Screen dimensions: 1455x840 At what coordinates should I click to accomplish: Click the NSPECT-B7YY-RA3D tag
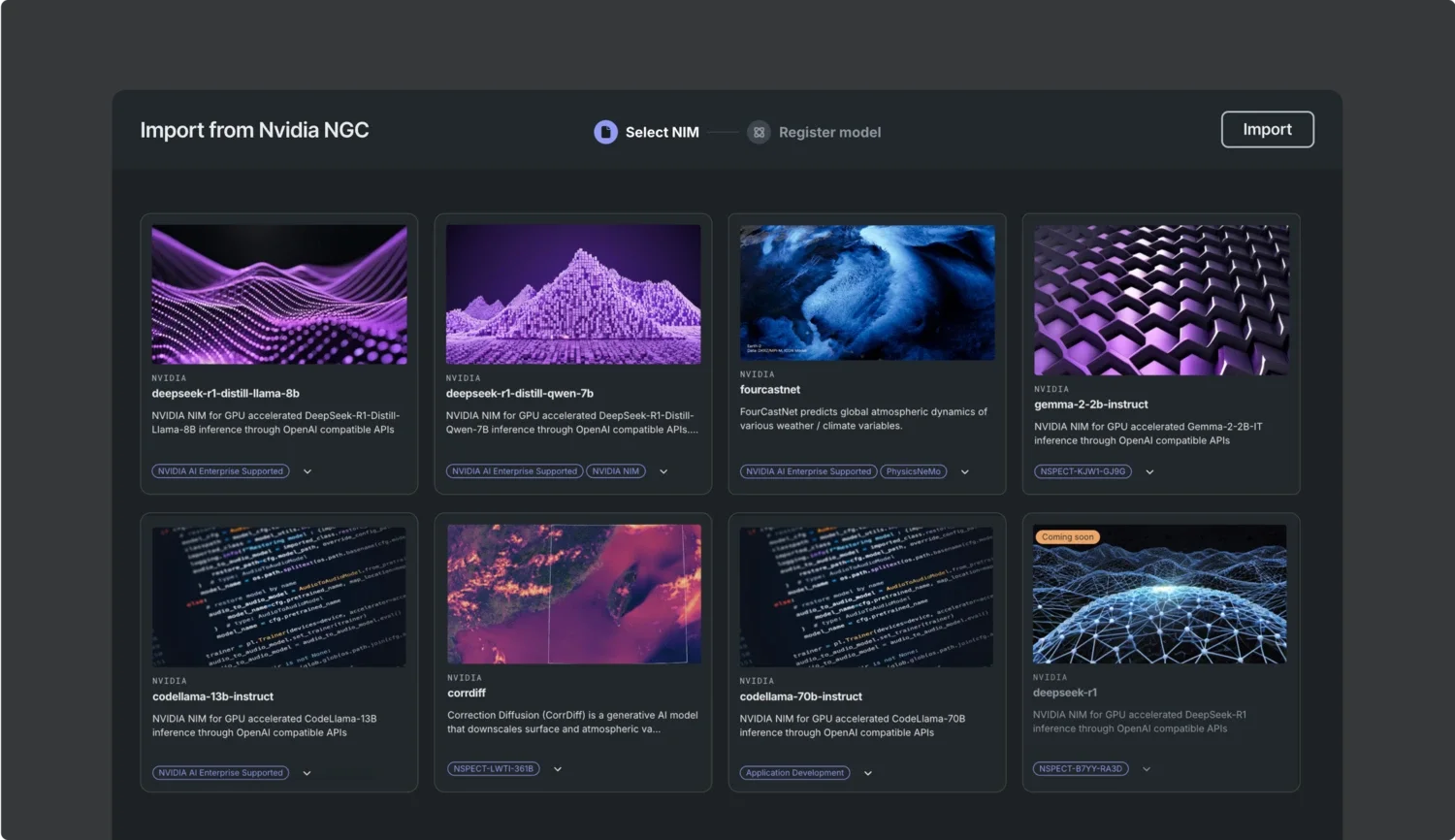[1081, 769]
